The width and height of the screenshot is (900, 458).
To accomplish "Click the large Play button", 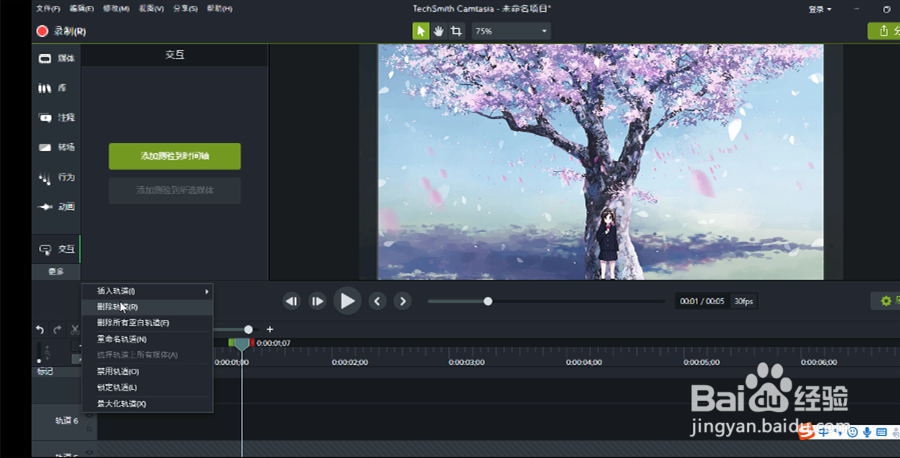I will (x=347, y=301).
